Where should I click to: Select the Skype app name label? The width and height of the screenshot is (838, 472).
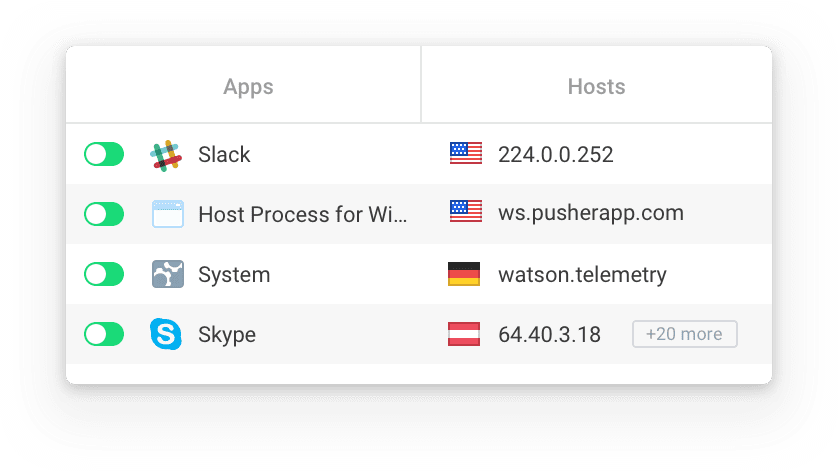[x=227, y=334]
